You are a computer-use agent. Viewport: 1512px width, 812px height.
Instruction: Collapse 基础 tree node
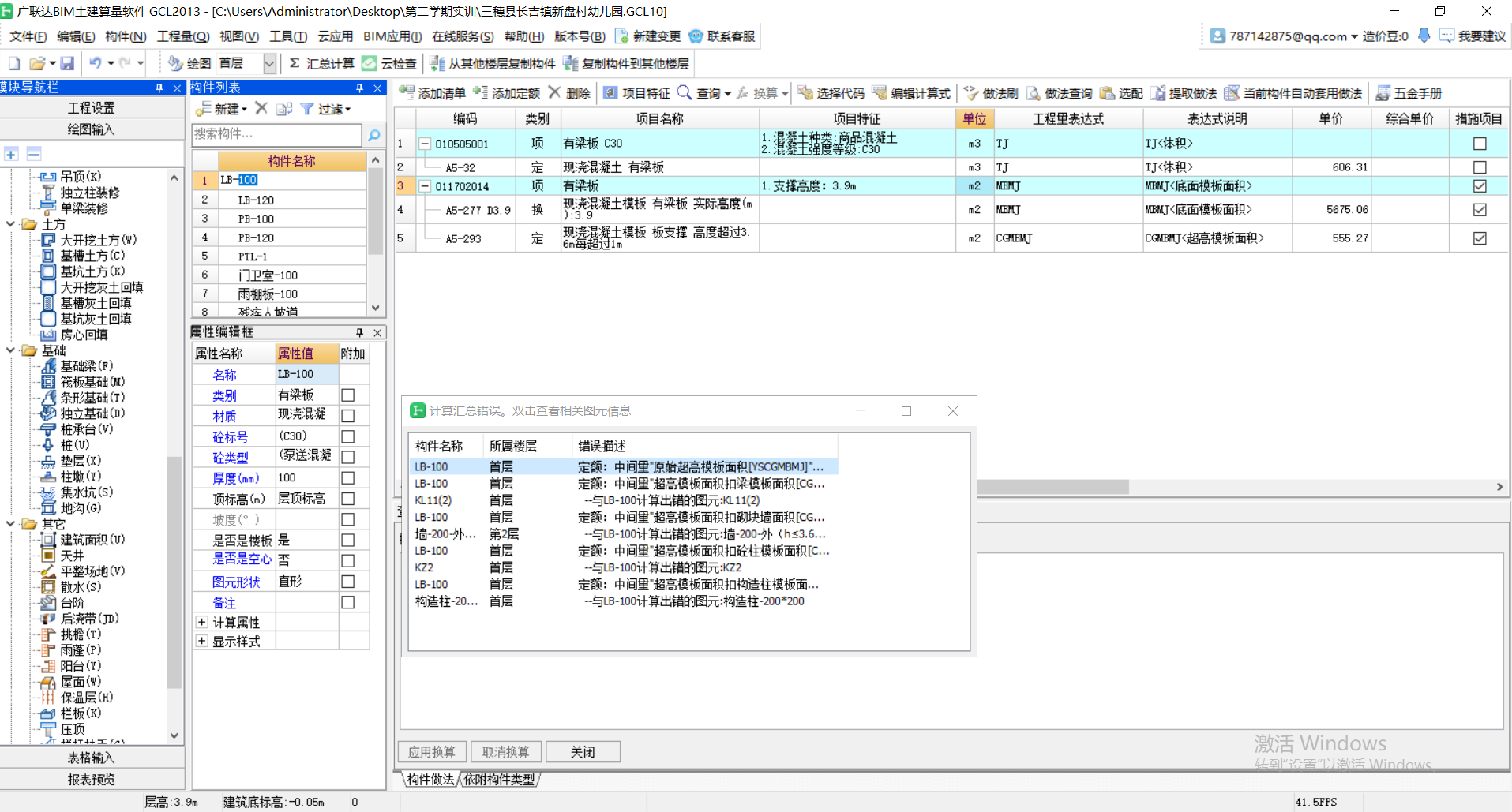point(10,350)
